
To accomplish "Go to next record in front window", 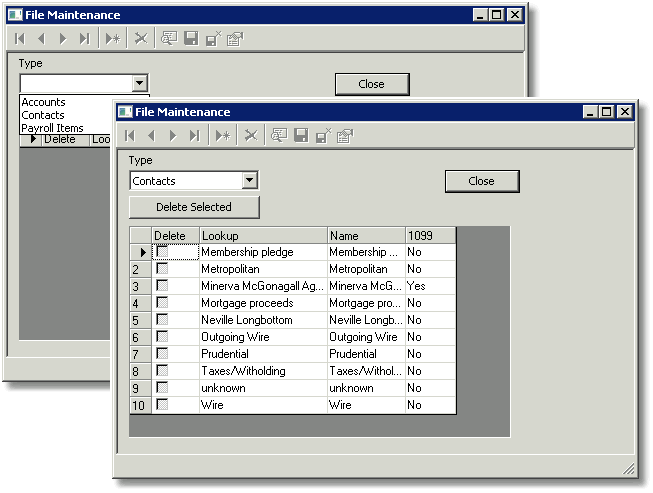I will pyautogui.click(x=173, y=136).
